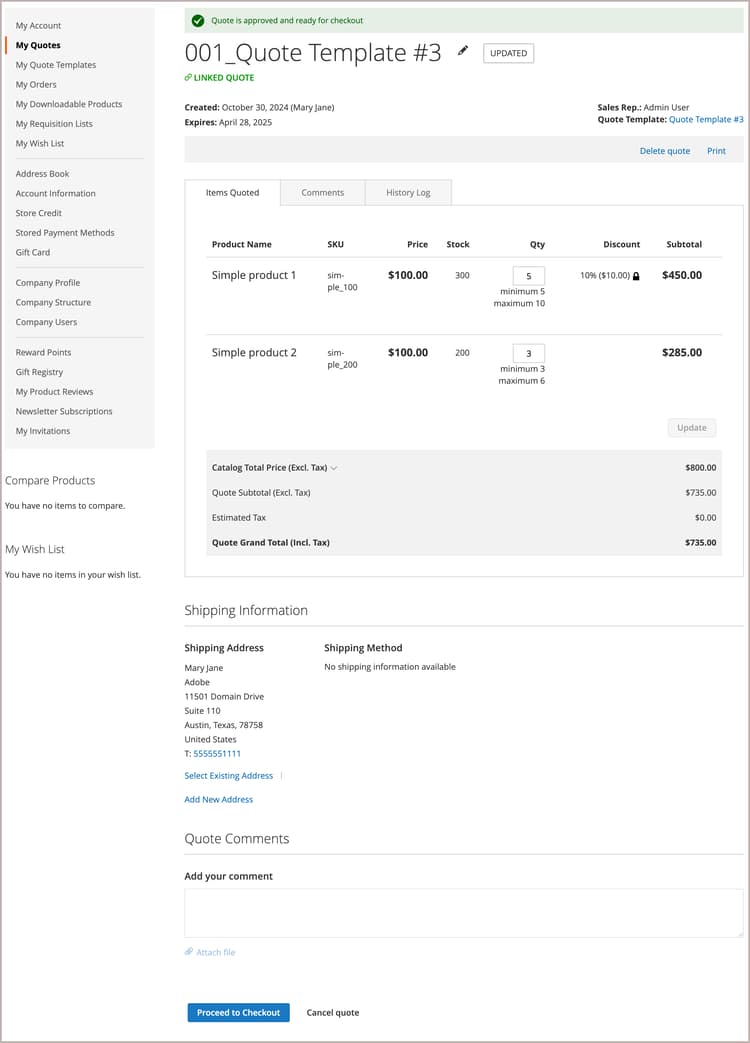
Task: Select Existing Address for shipping
Action: [228, 775]
